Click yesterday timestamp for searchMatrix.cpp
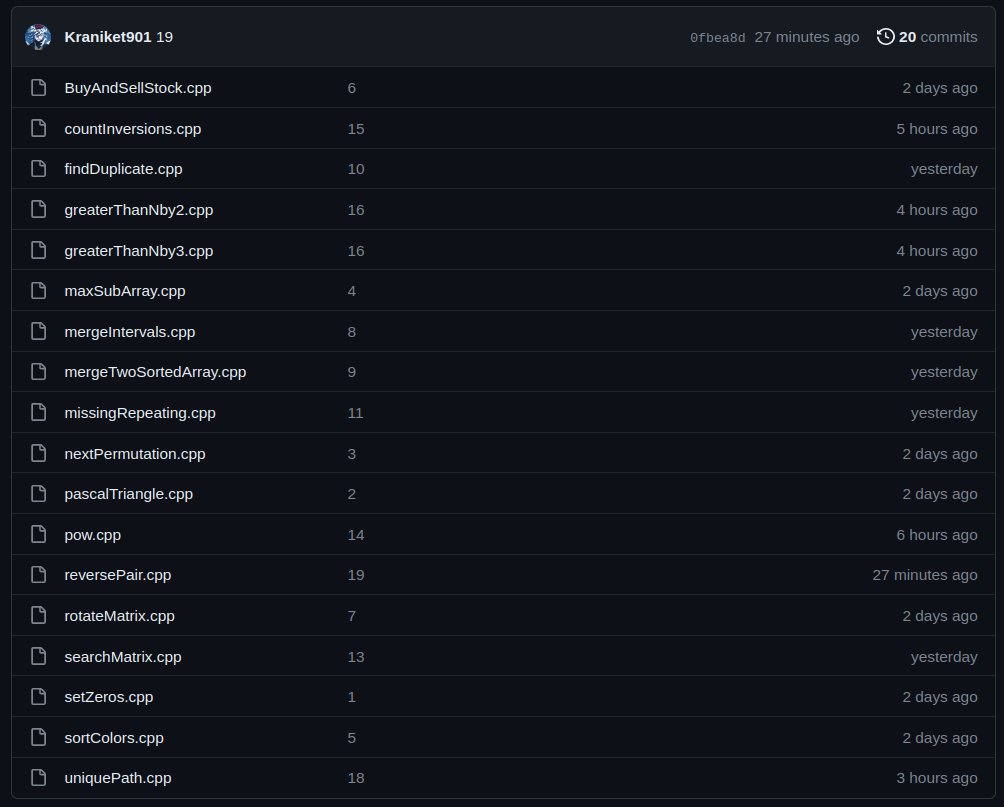Screen dimensions: 1004x807 [944, 656]
